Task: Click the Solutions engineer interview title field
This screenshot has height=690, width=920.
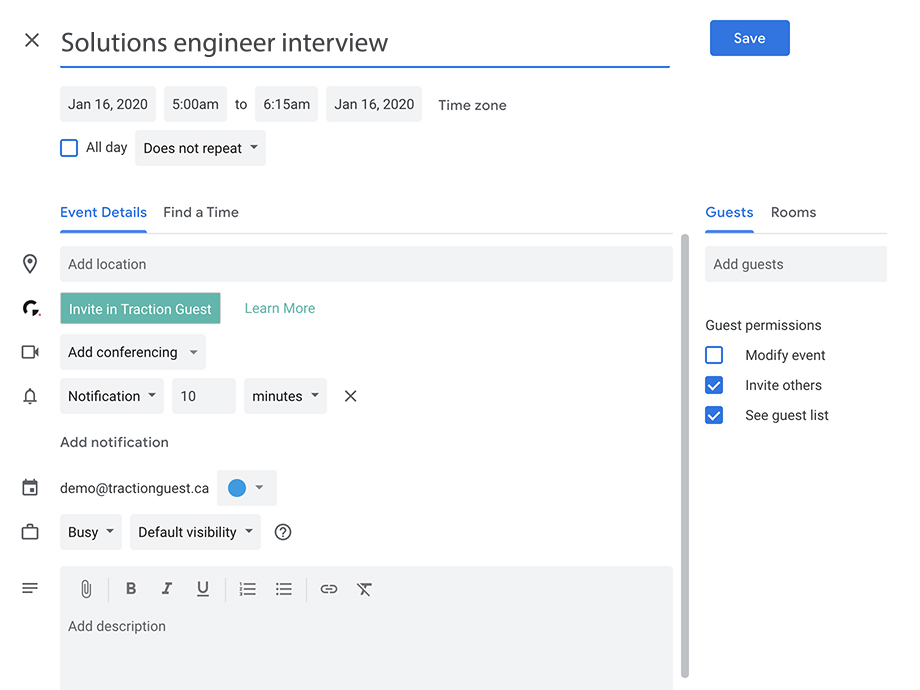Action: tap(364, 42)
